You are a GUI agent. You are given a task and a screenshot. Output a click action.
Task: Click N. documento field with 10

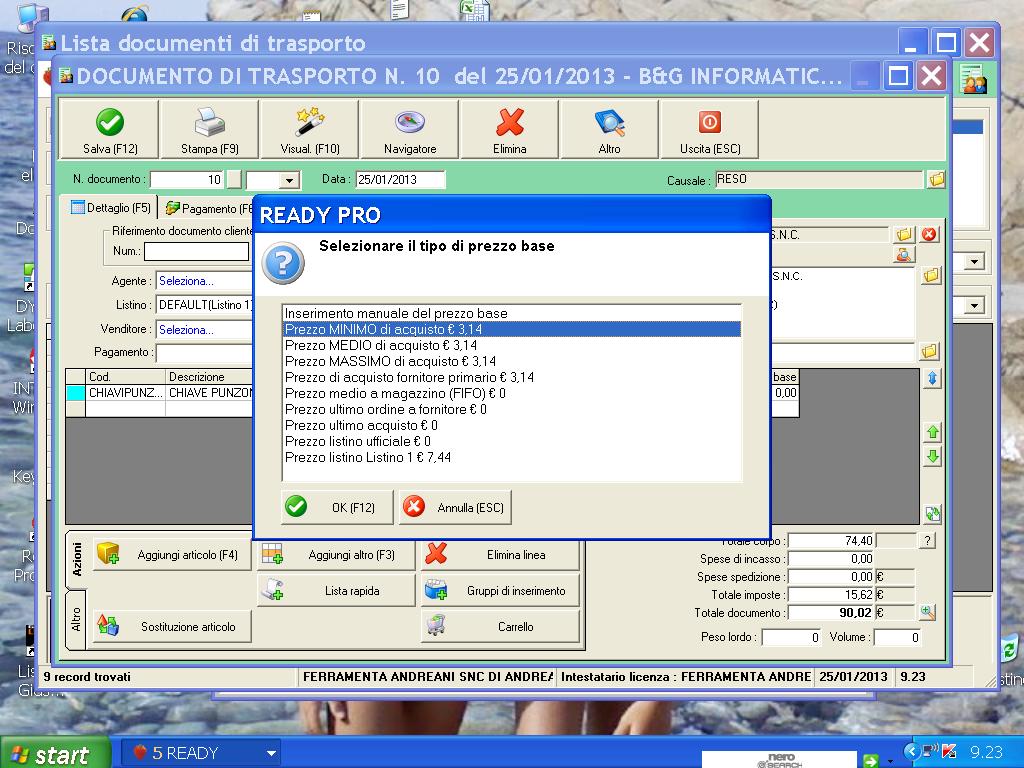(x=187, y=180)
